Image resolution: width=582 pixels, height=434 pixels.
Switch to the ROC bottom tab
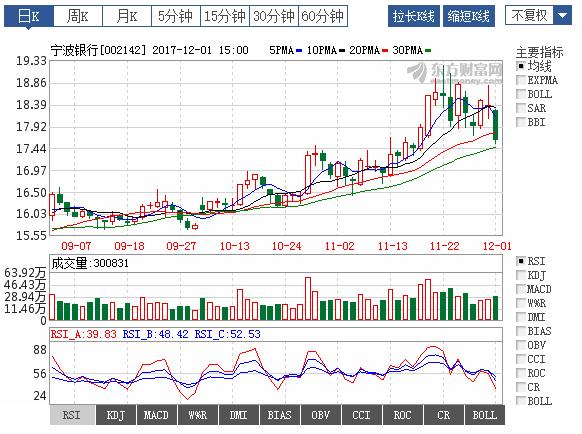(403, 415)
